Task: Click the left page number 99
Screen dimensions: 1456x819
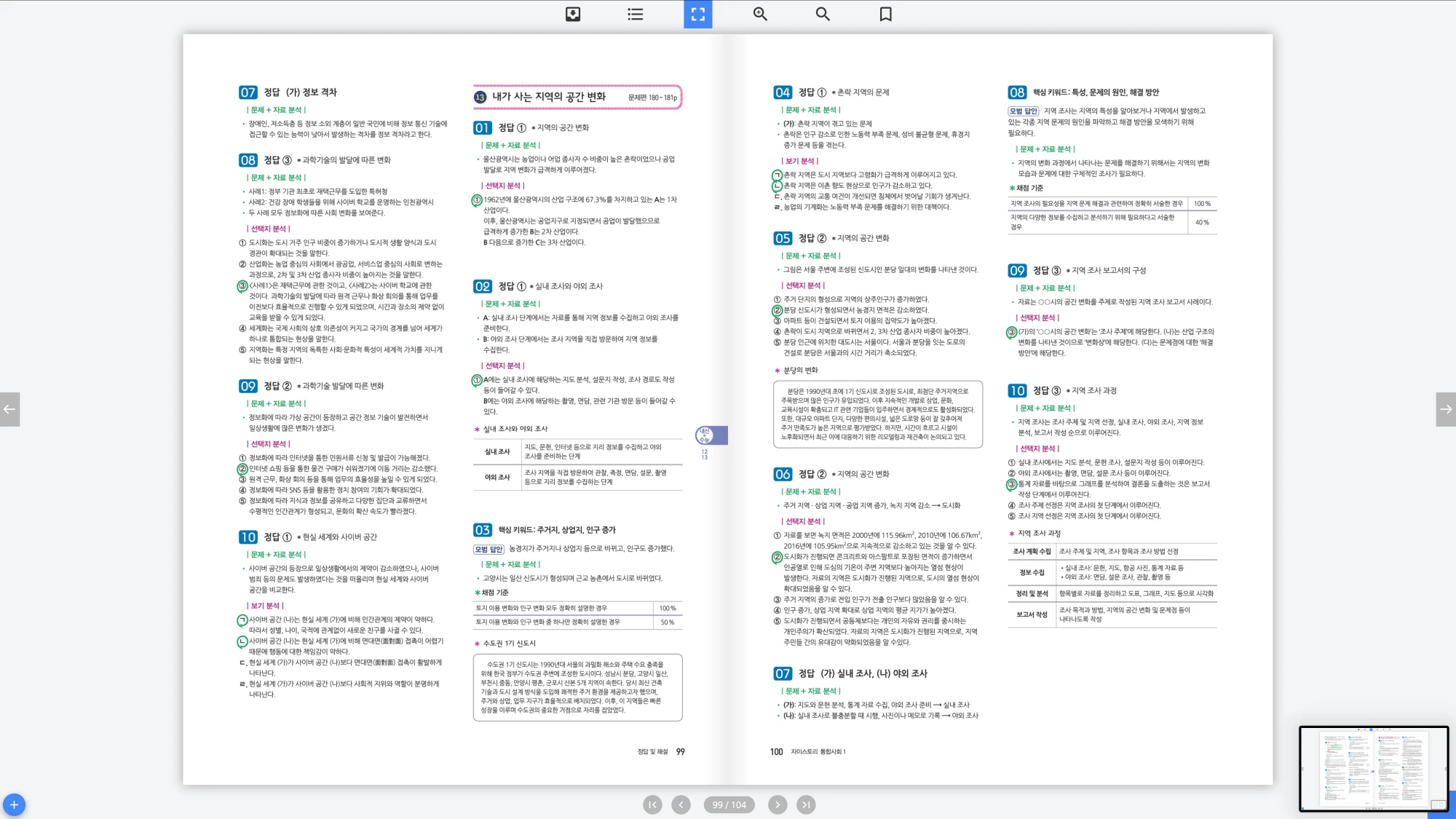Action: 680,751
